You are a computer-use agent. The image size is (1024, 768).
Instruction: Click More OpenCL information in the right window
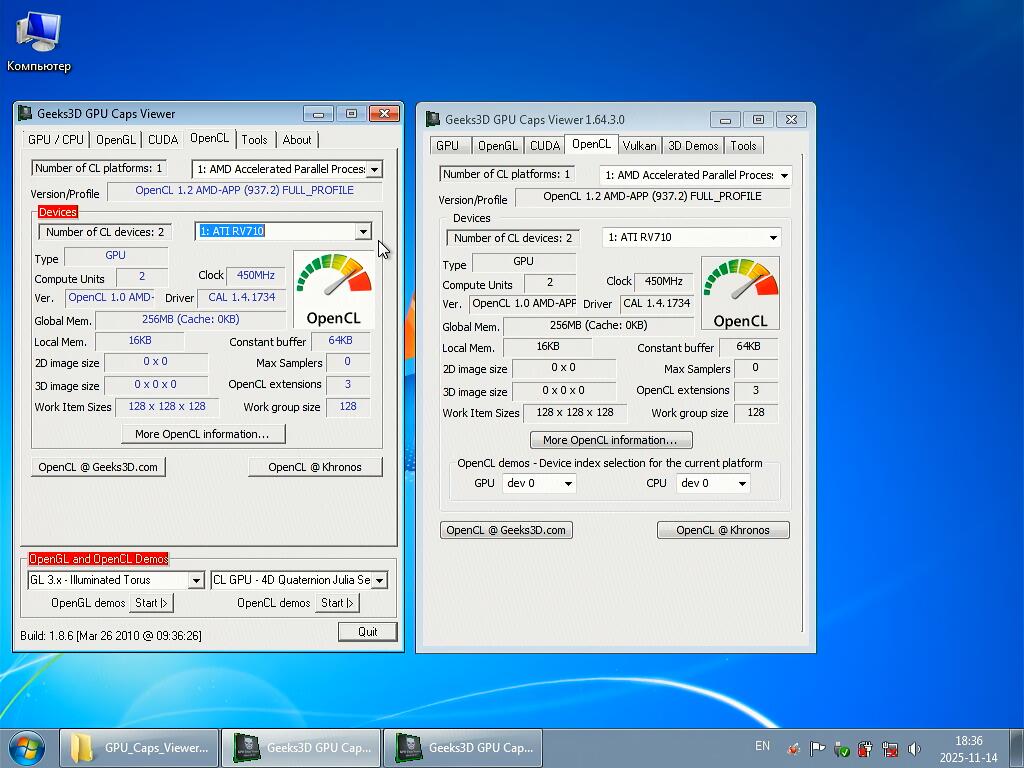610,440
